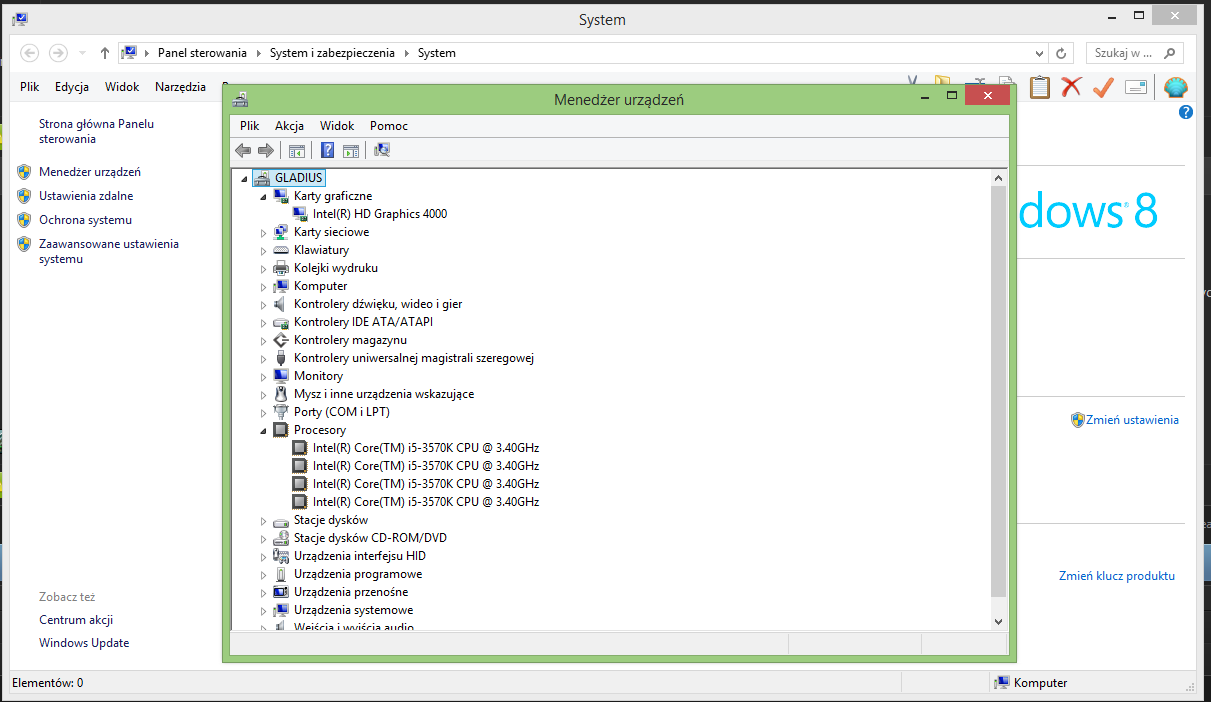Open Plik menu in Menedżer urządzeń

pos(250,126)
